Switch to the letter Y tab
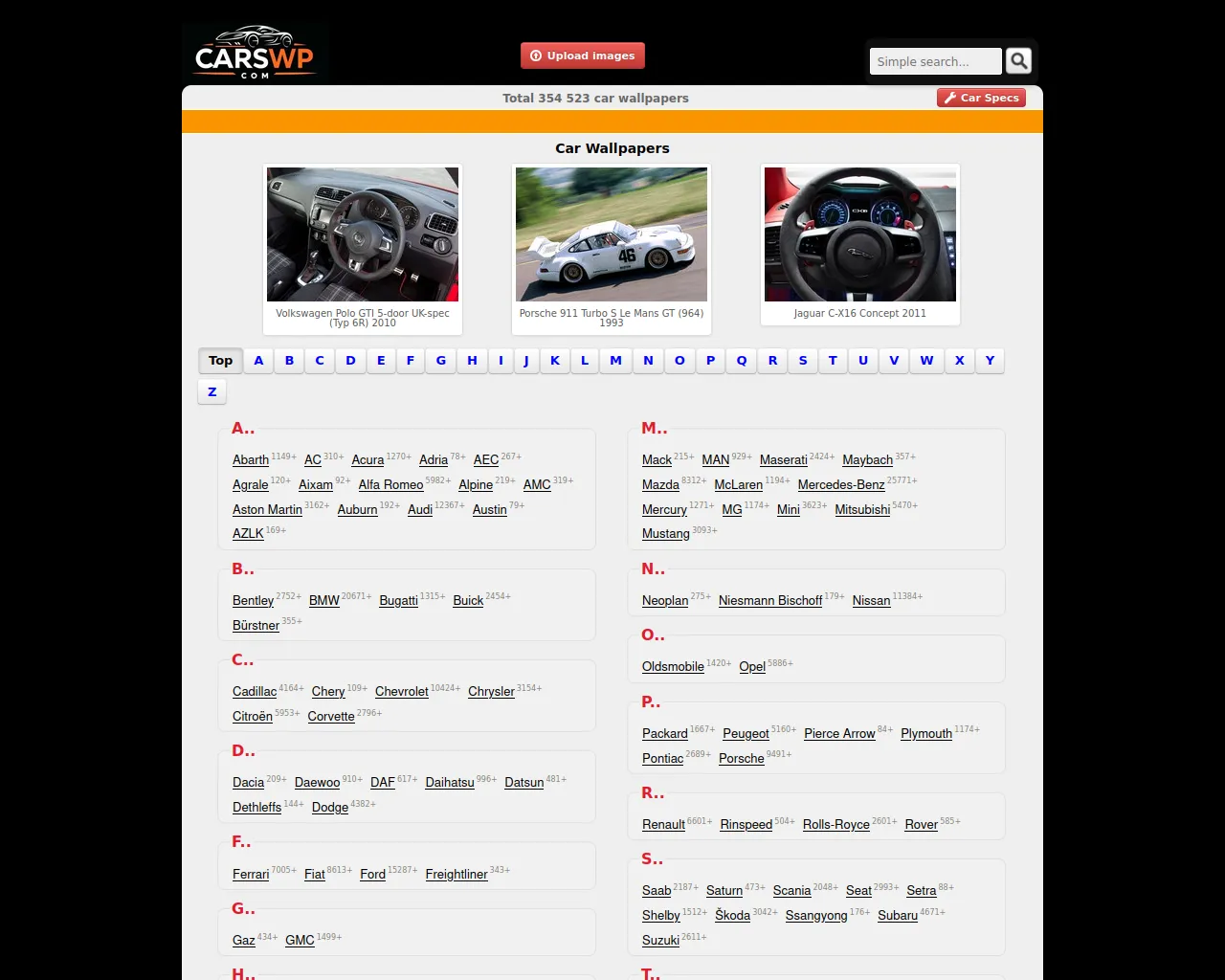1225x980 pixels. [x=990, y=361]
